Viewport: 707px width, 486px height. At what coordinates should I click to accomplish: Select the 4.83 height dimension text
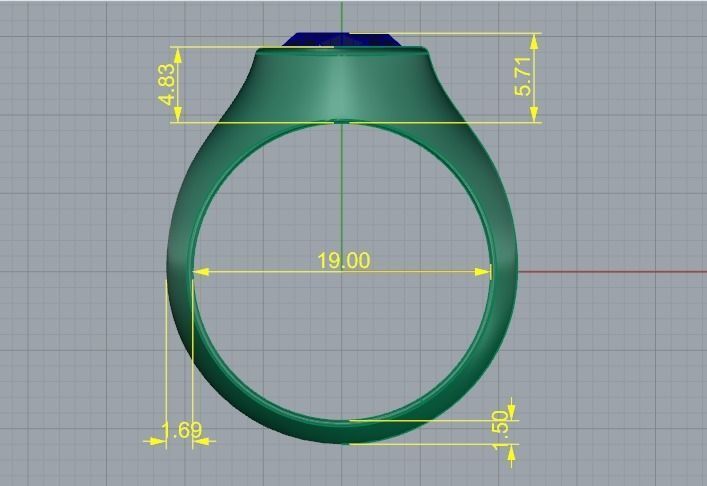pos(167,84)
